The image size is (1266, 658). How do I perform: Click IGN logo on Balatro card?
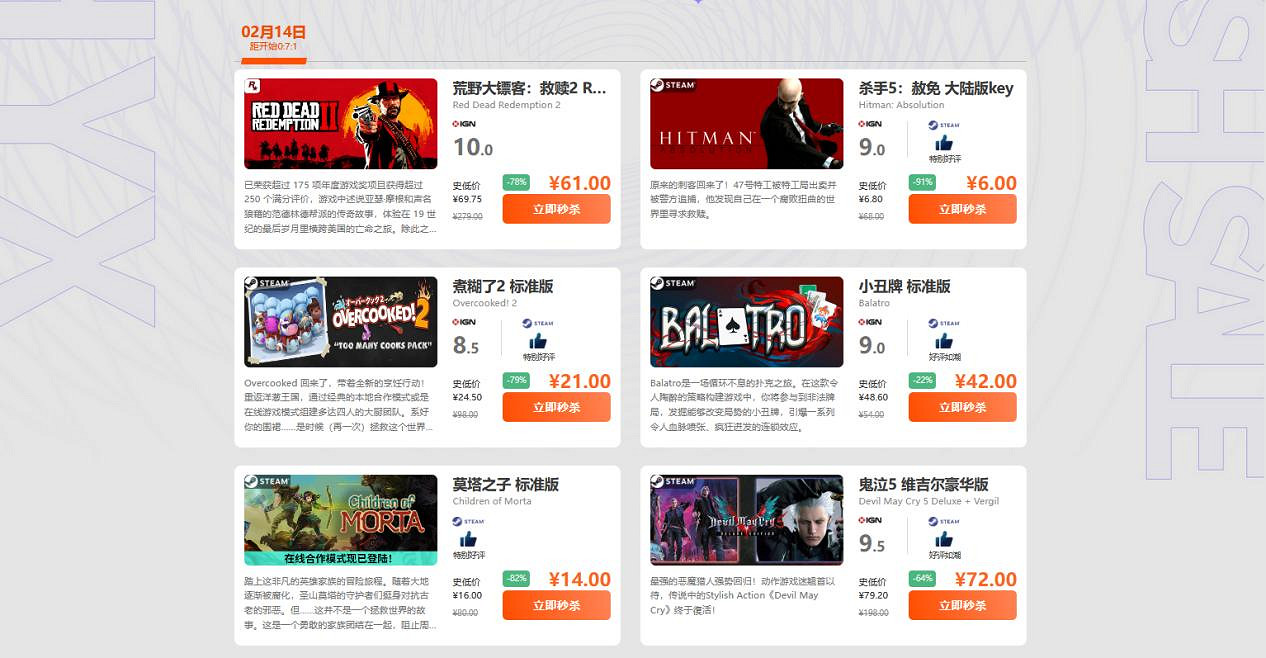[870, 322]
